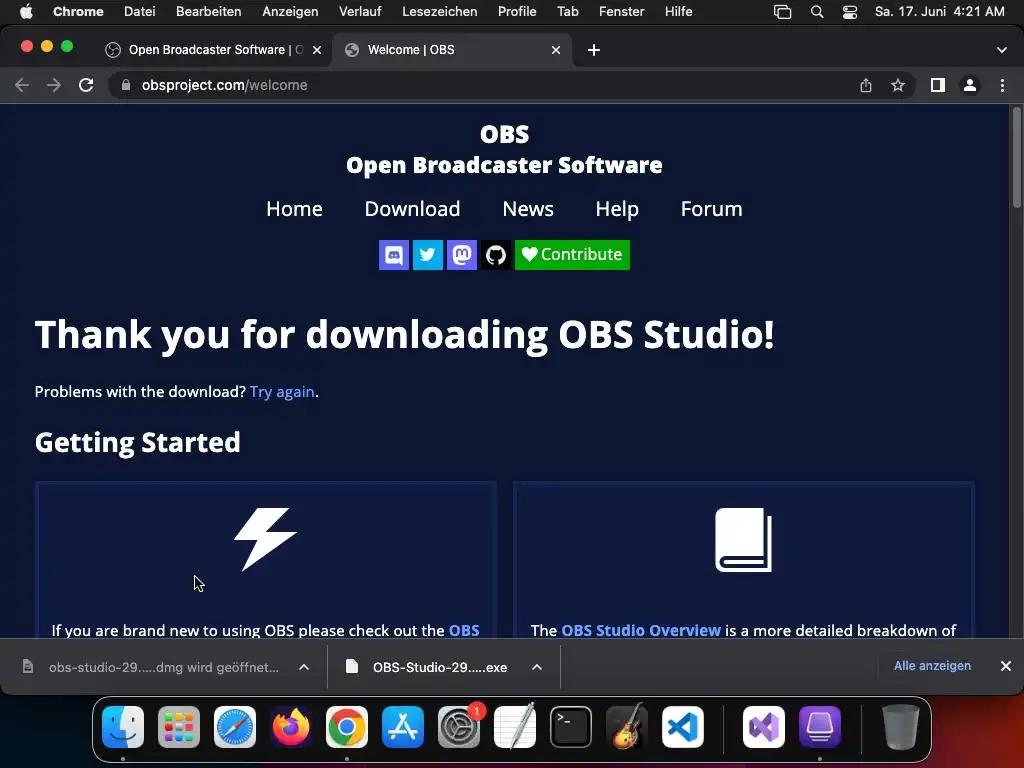Open the OBS Mastodon icon link
This screenshot has width=1024, height=768.
coord(462,255)
